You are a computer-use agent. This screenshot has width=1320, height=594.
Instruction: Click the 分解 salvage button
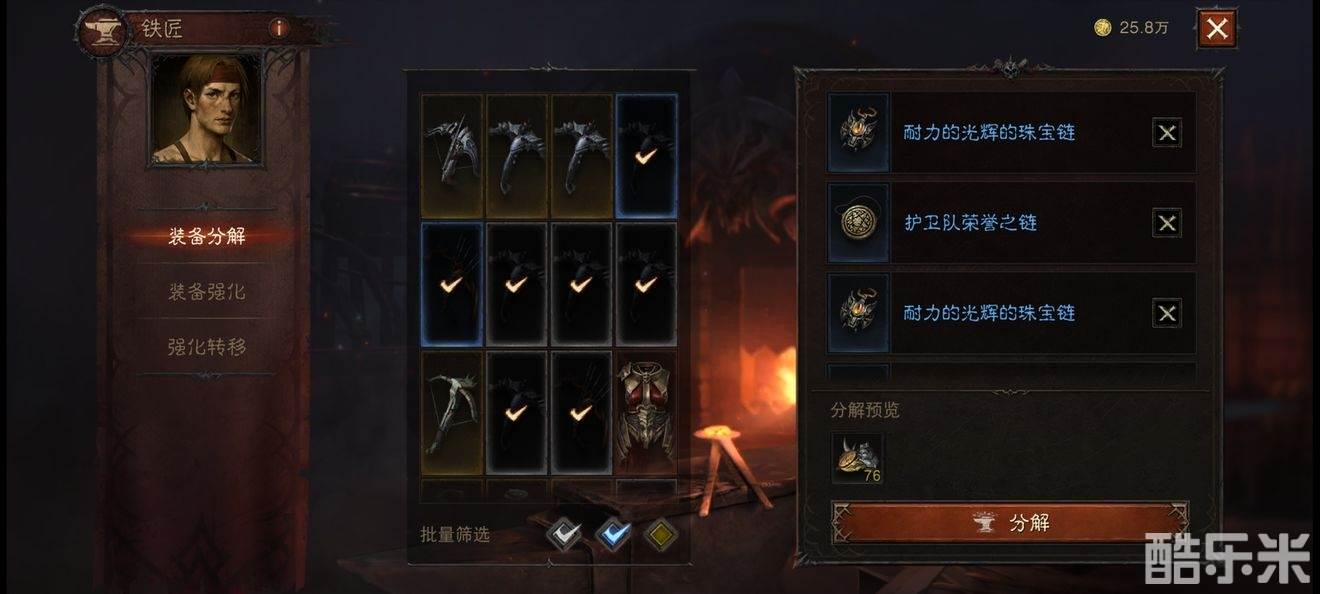click(x=1010, y=522)
